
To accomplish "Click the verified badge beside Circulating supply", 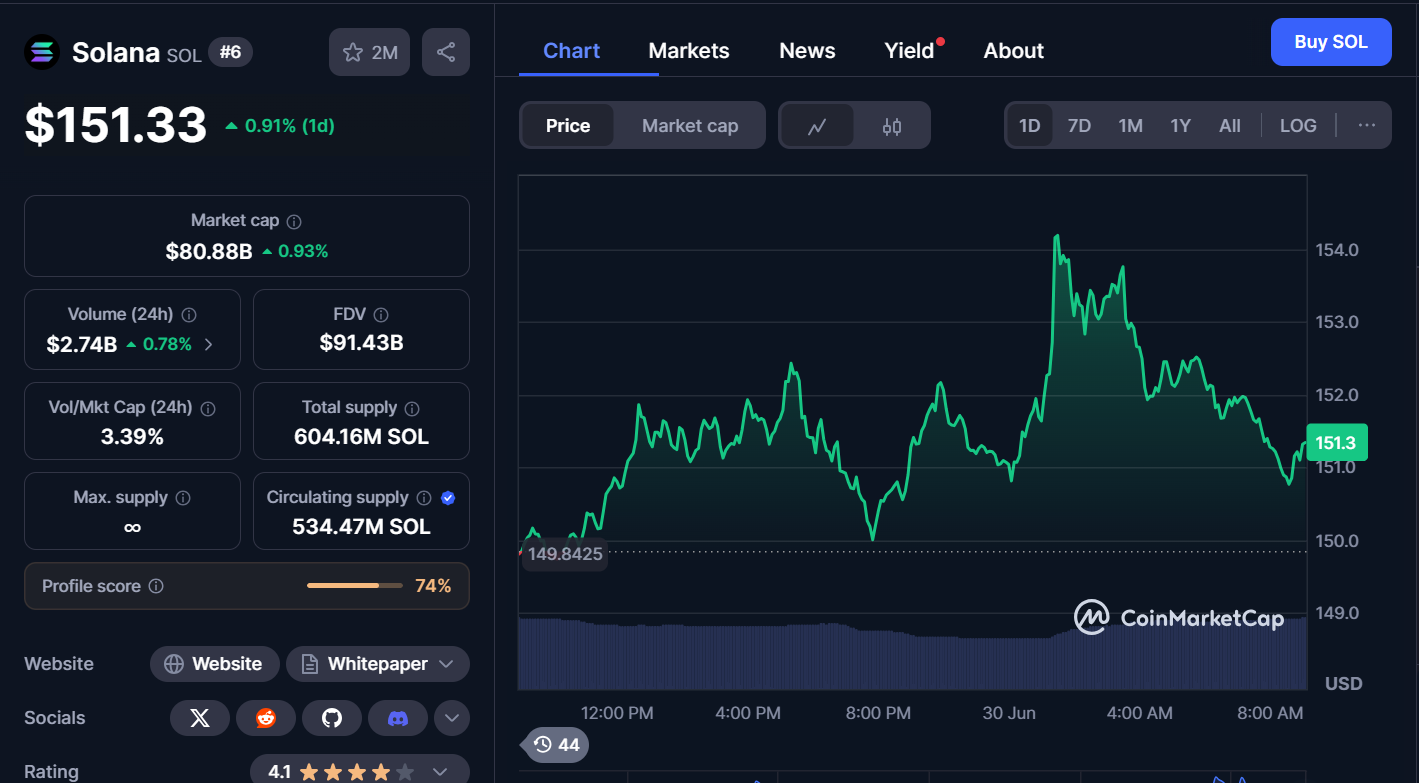I will point(448,498).
